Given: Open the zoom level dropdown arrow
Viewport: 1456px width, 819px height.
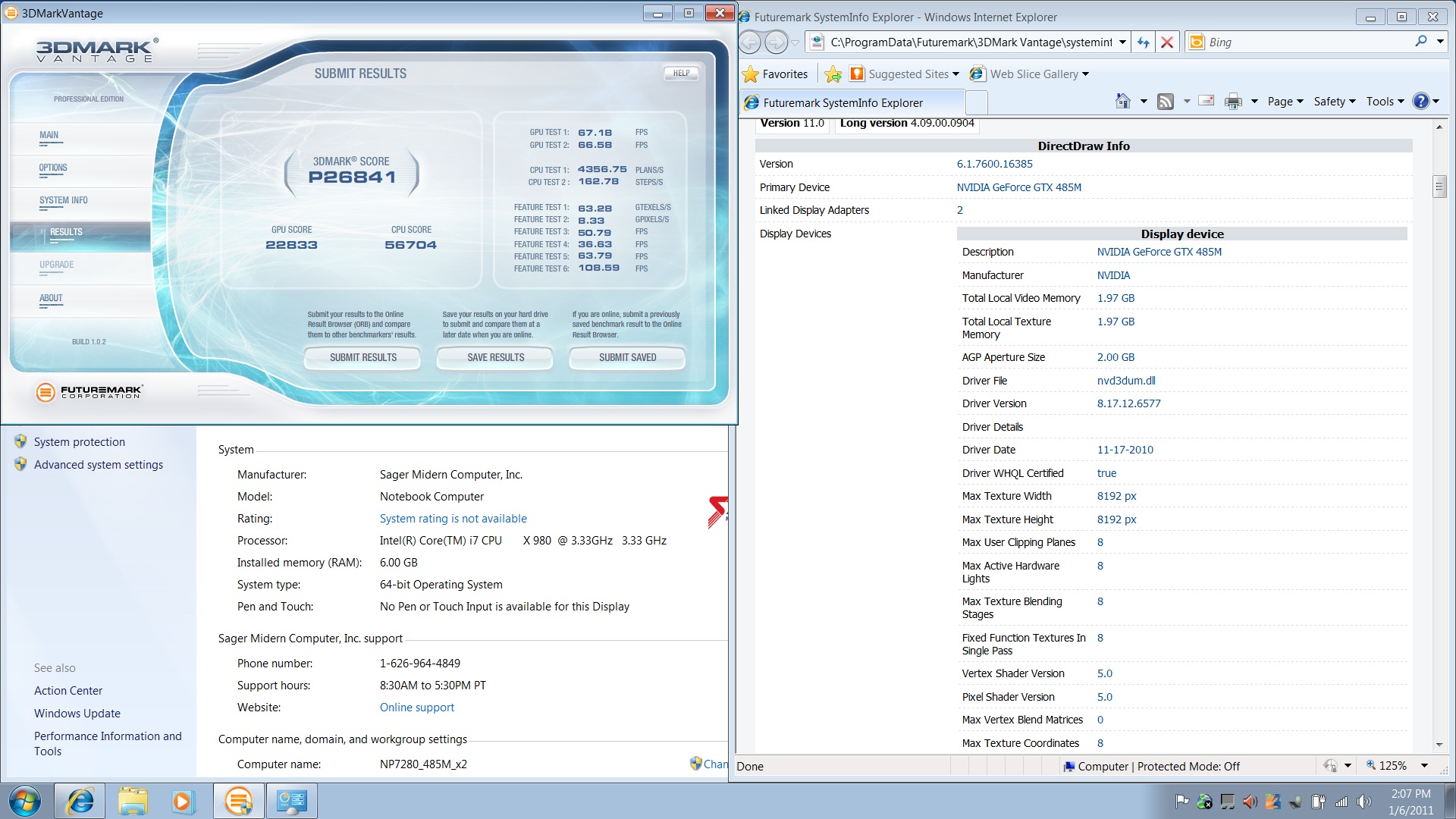Looking at the screenshot, I should 1424,766.
